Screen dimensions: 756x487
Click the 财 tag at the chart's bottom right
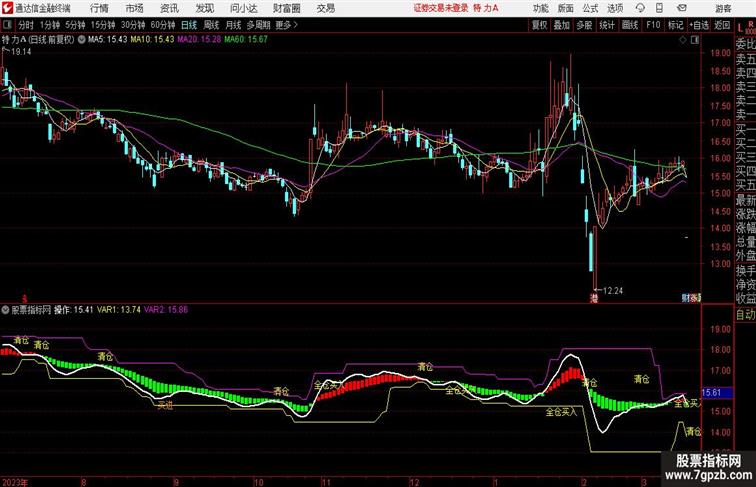click(x=686, y=298)
